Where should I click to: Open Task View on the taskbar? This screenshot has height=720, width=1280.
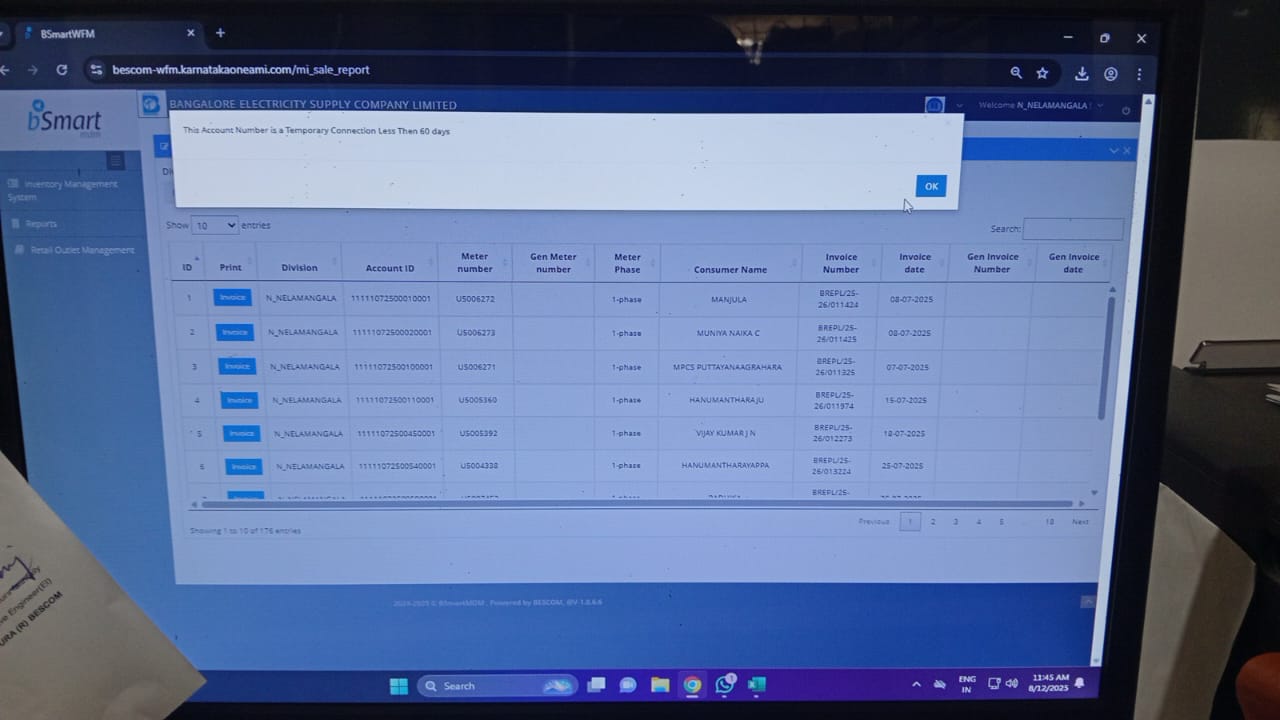[x=597, y=685]
